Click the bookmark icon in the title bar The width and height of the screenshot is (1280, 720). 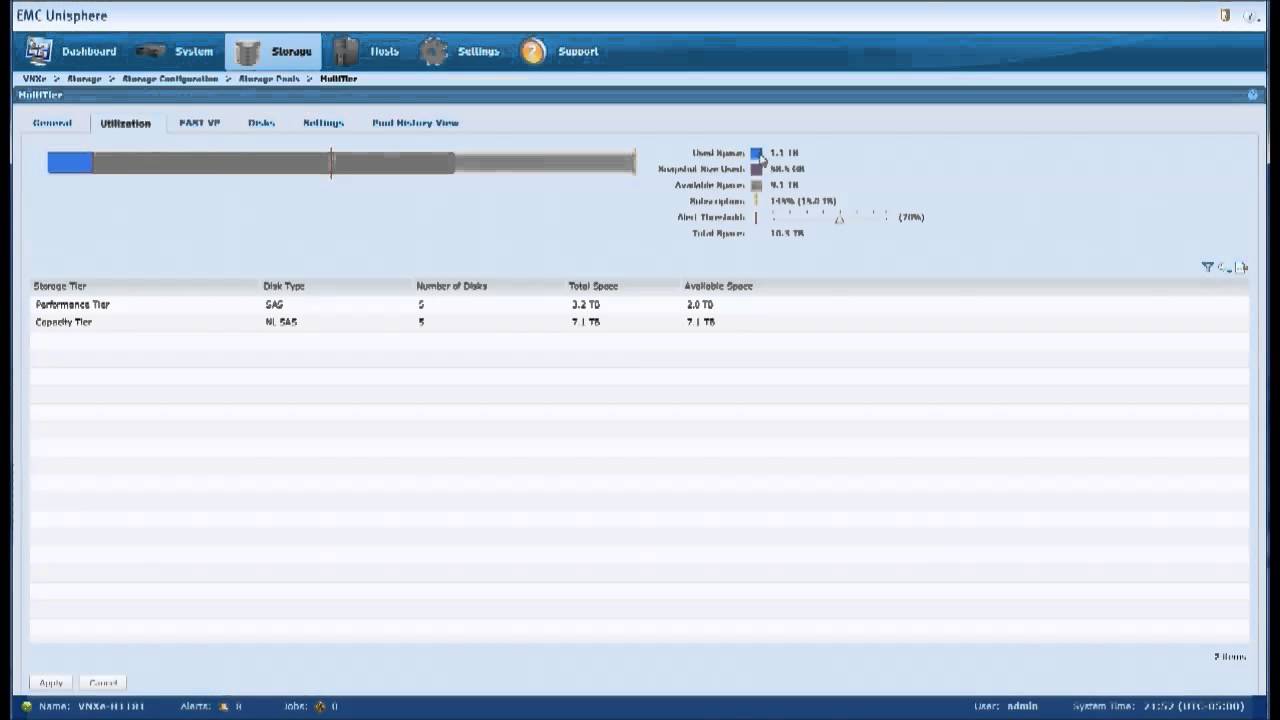(1225, 16)
